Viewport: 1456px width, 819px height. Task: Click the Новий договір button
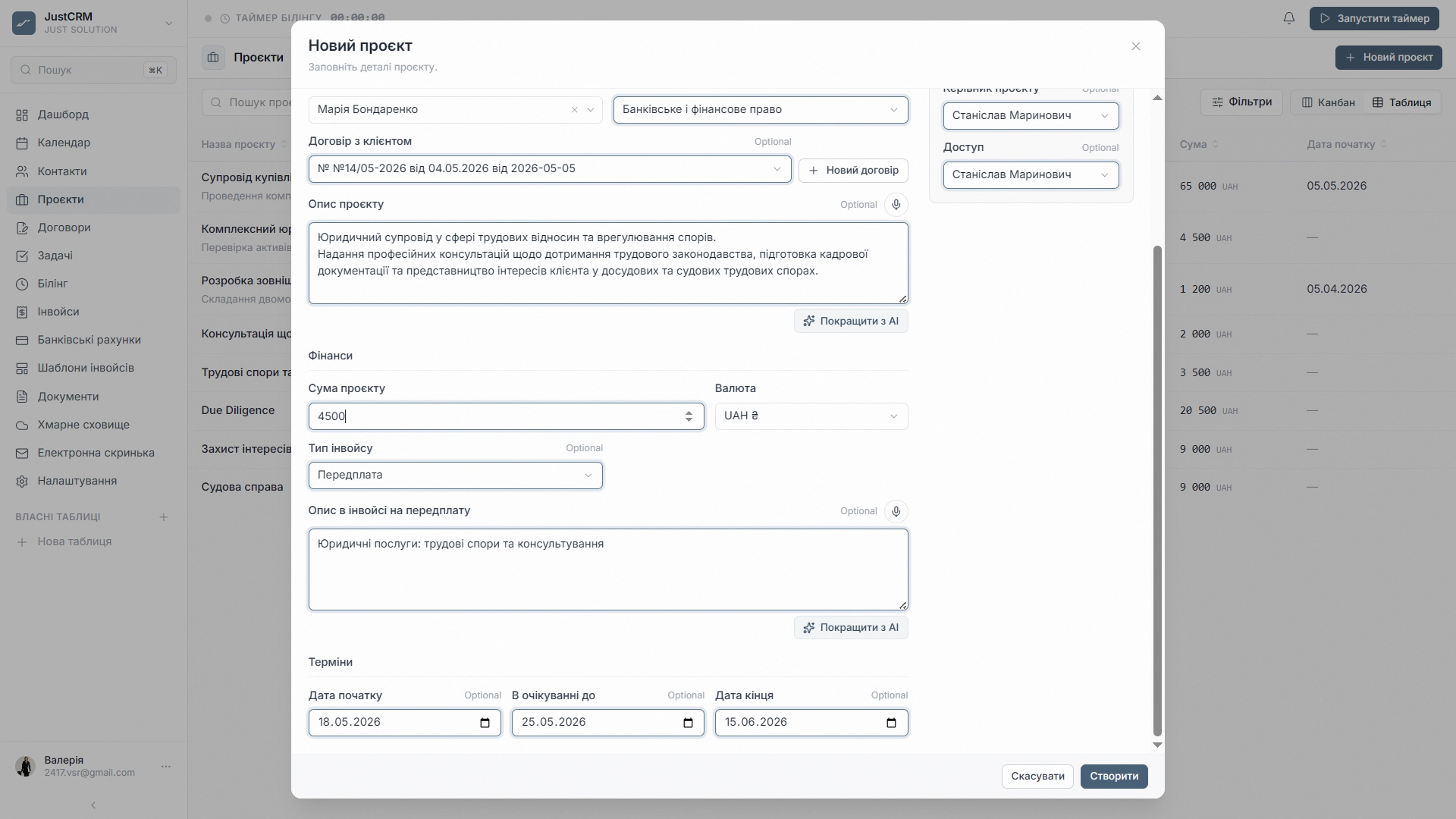point(852,171)
